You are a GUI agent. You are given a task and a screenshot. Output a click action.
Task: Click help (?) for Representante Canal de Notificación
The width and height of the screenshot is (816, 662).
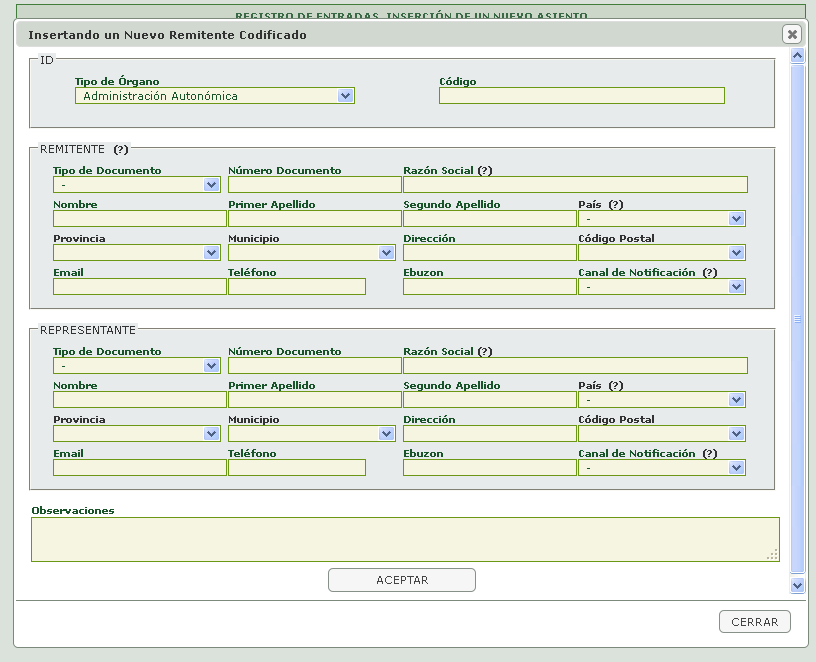(710, 454)
